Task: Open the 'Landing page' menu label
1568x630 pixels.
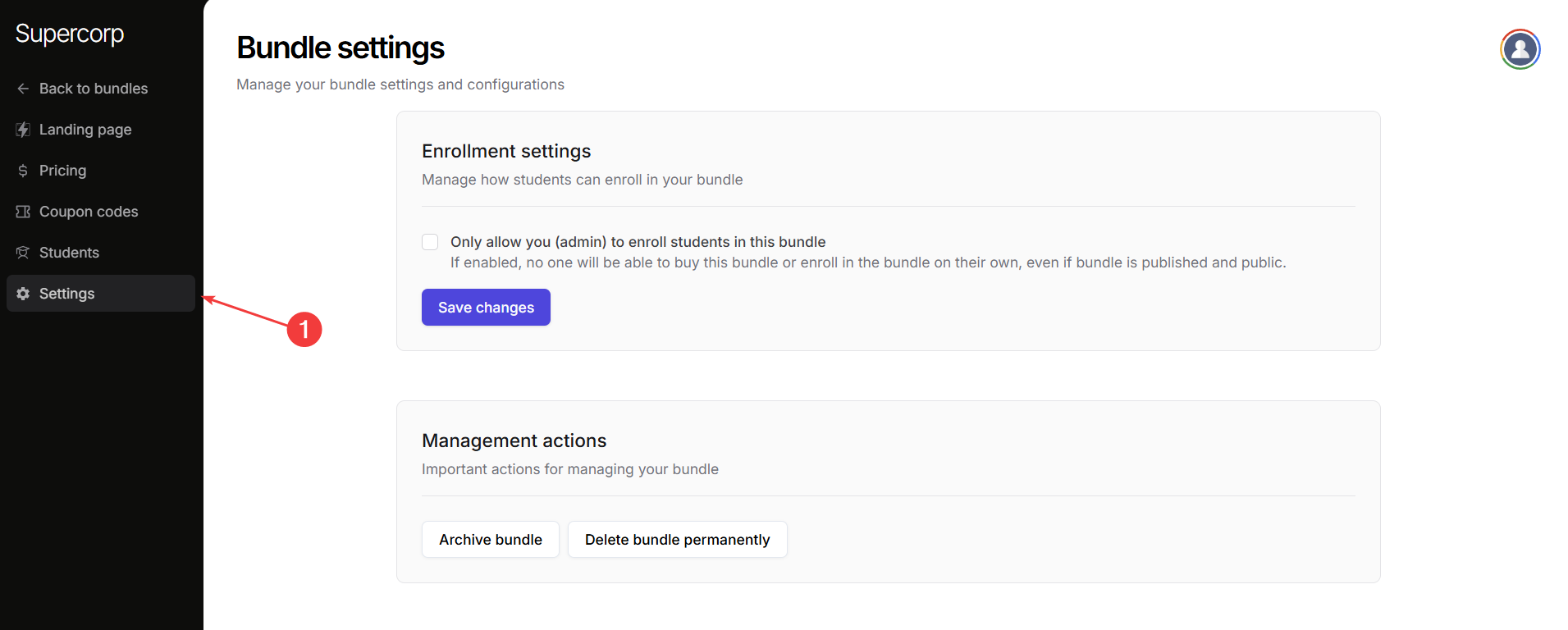Action: pyautogui.click(x=85, y=130)
